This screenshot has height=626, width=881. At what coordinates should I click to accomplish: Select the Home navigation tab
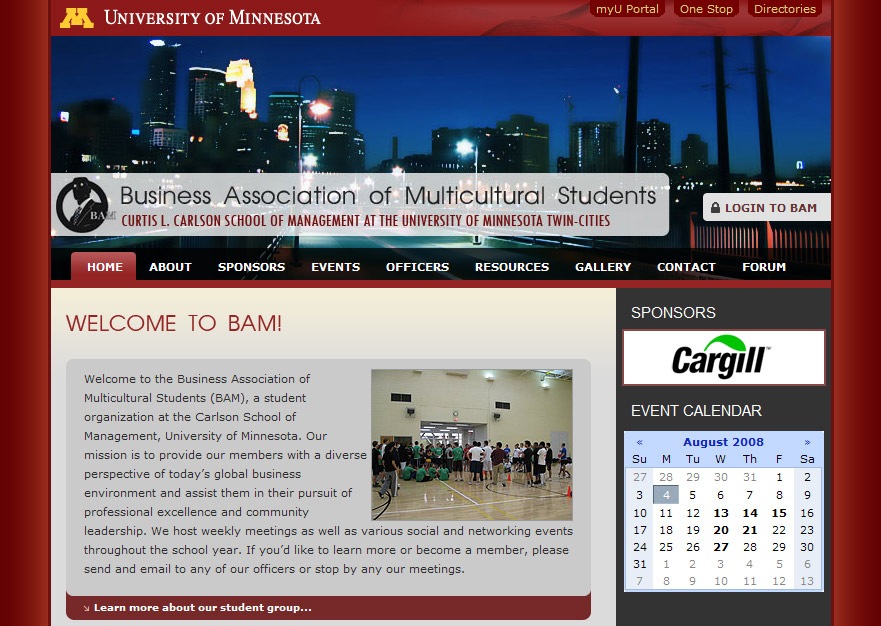coord(104,266)
